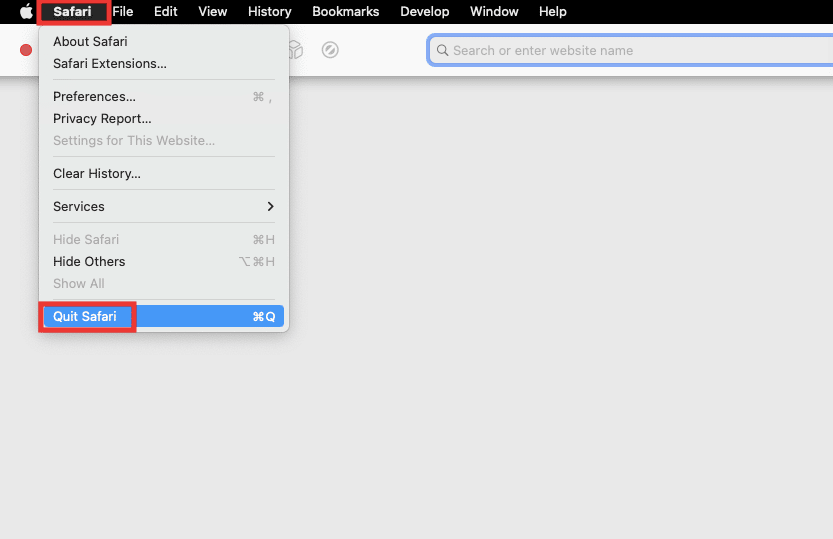Click the circular slash toolbar icon

click(x=330, y=50)
